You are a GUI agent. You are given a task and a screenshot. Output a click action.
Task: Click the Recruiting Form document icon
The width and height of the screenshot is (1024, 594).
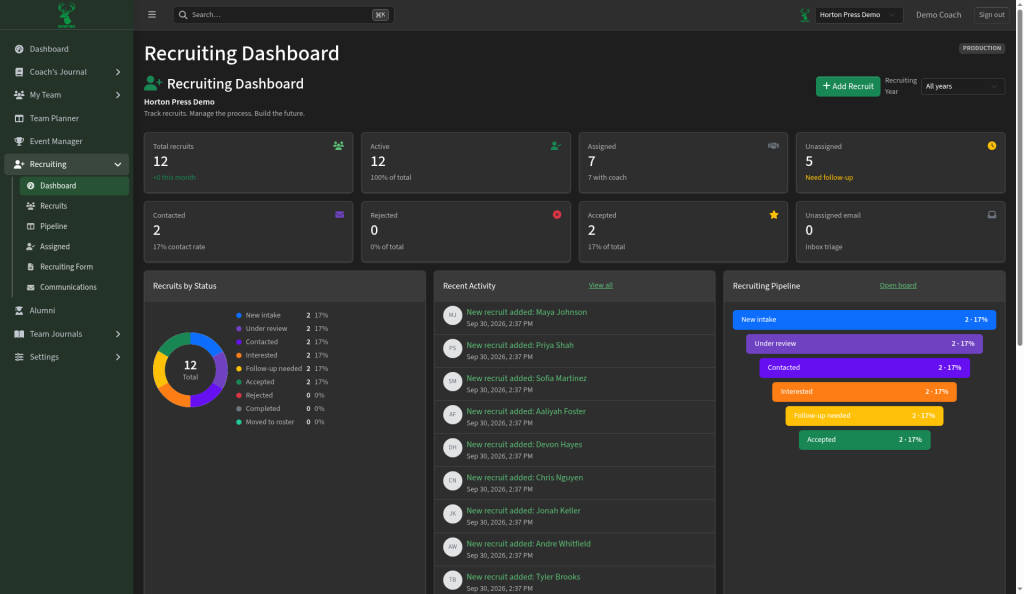pyautogui.click(x=30, y=266)
